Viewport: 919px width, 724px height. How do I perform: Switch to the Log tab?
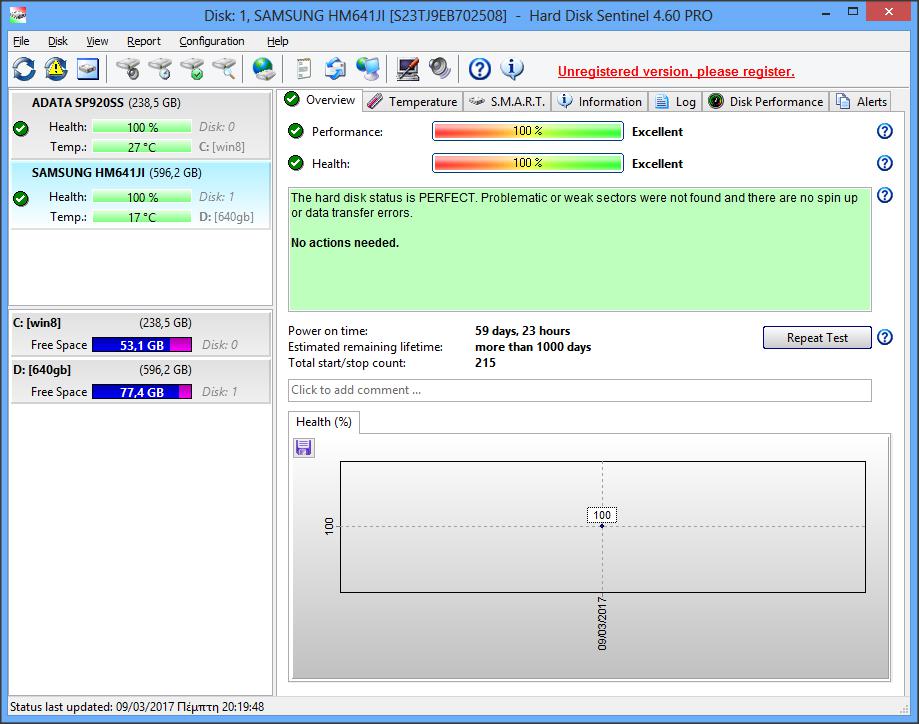click(675, 101)
